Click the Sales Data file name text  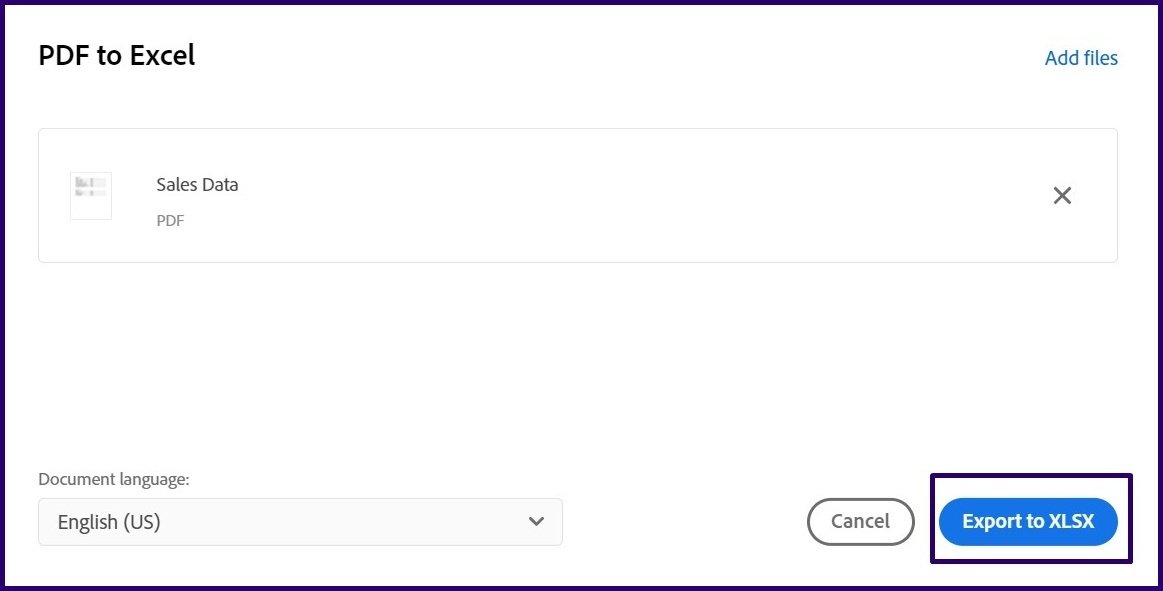click(x=196, y=184)
